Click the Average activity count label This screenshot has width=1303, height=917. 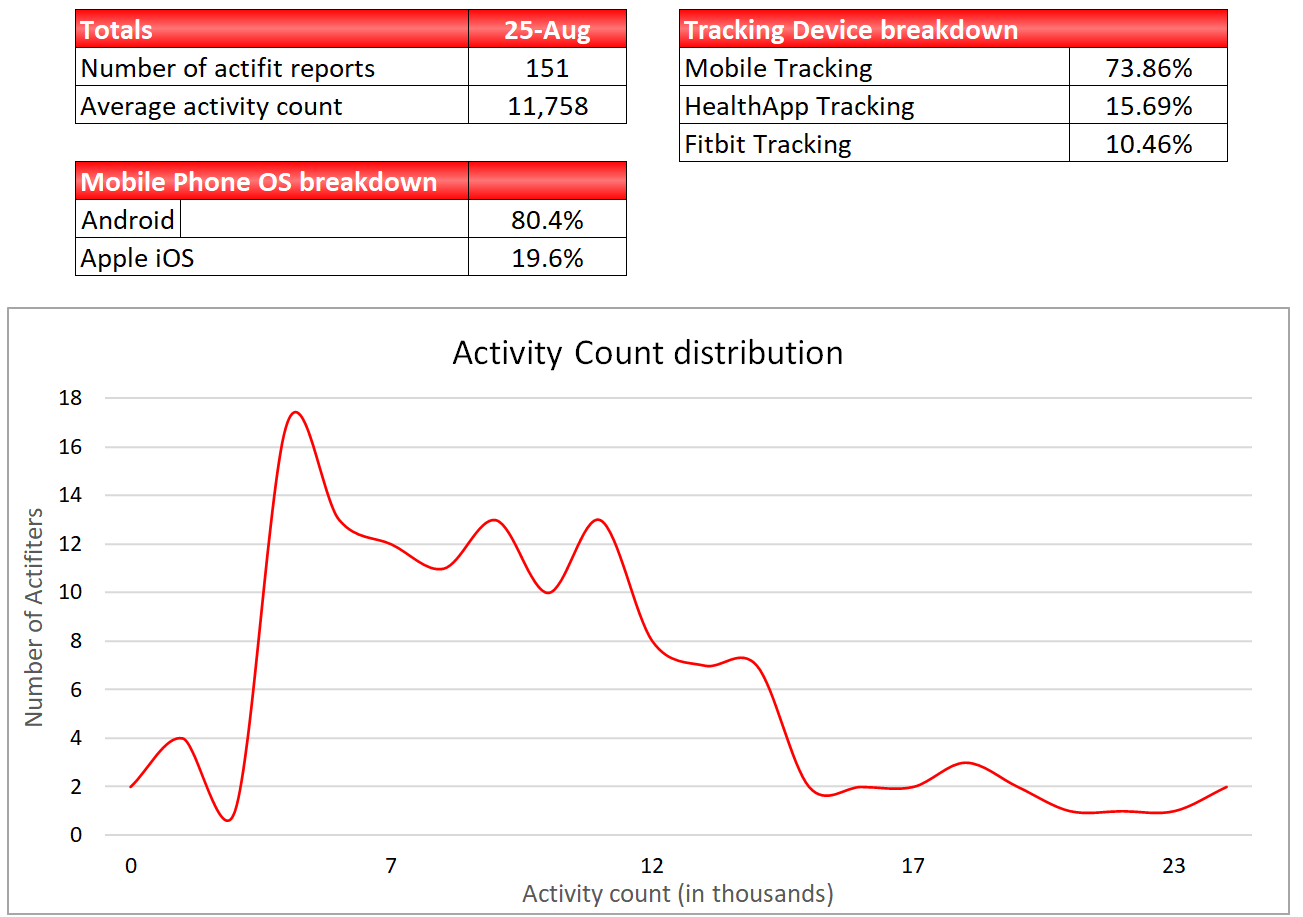pyautogui.click(x=271, y=105)
